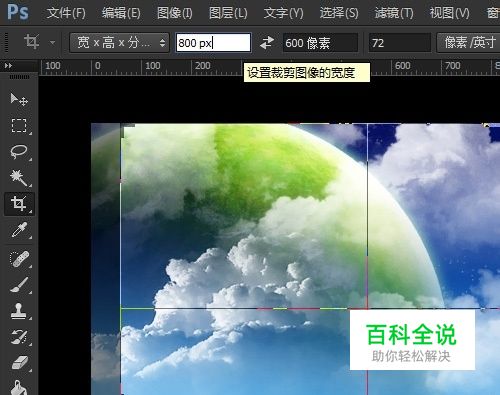Open the 图像(I) menu
Viewport: 500px width, 395px height.
pos(175,13)
